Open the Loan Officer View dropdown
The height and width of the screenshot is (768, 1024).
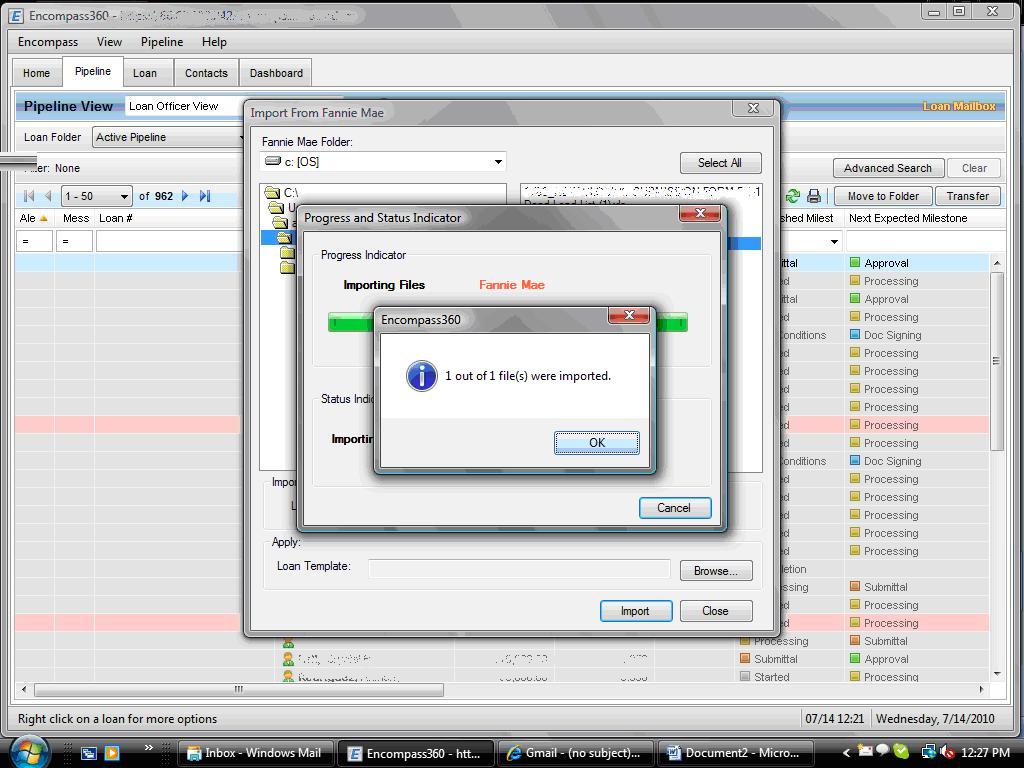[x=184, y=106]
